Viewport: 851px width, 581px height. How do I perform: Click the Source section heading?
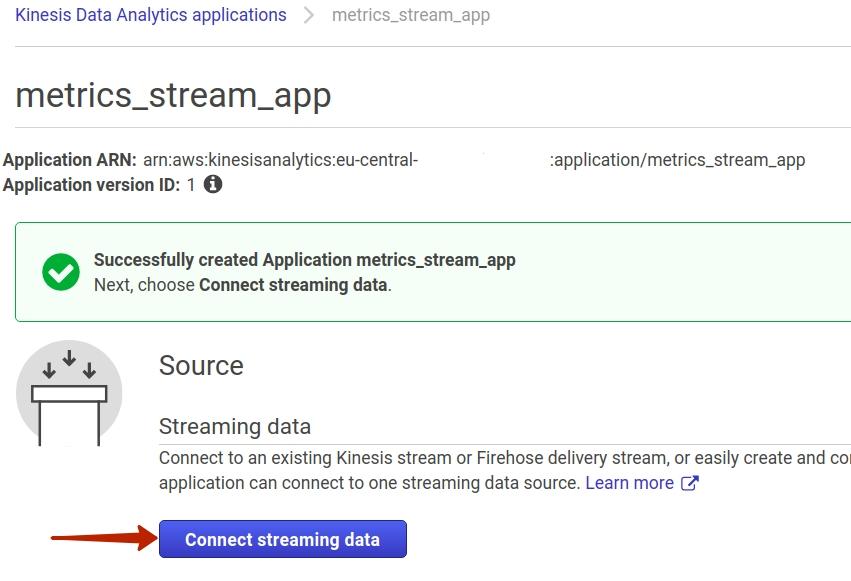pyautogui.click(x=201, y=366)
